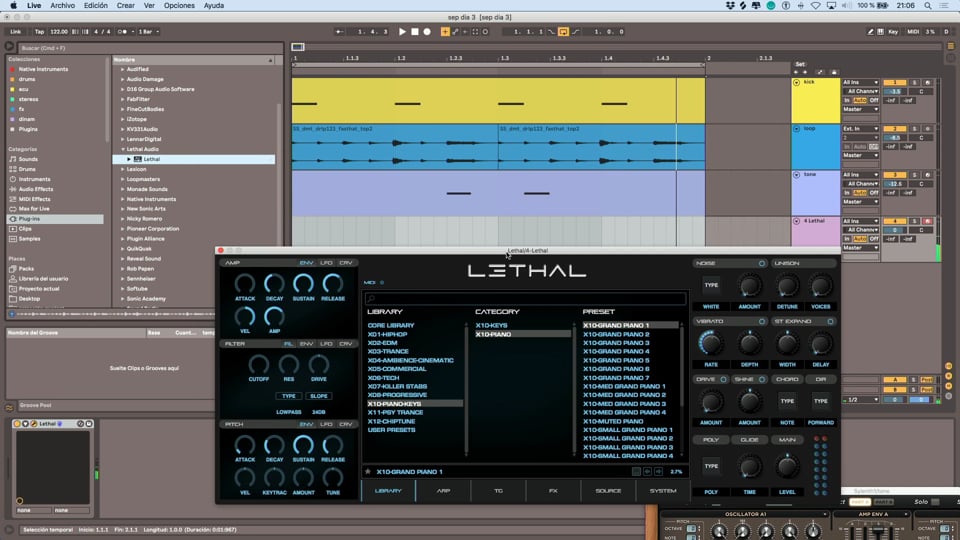Click the 122.00 tempo field
The height and width of the screenshot is (540, 960).
[59, 32]
